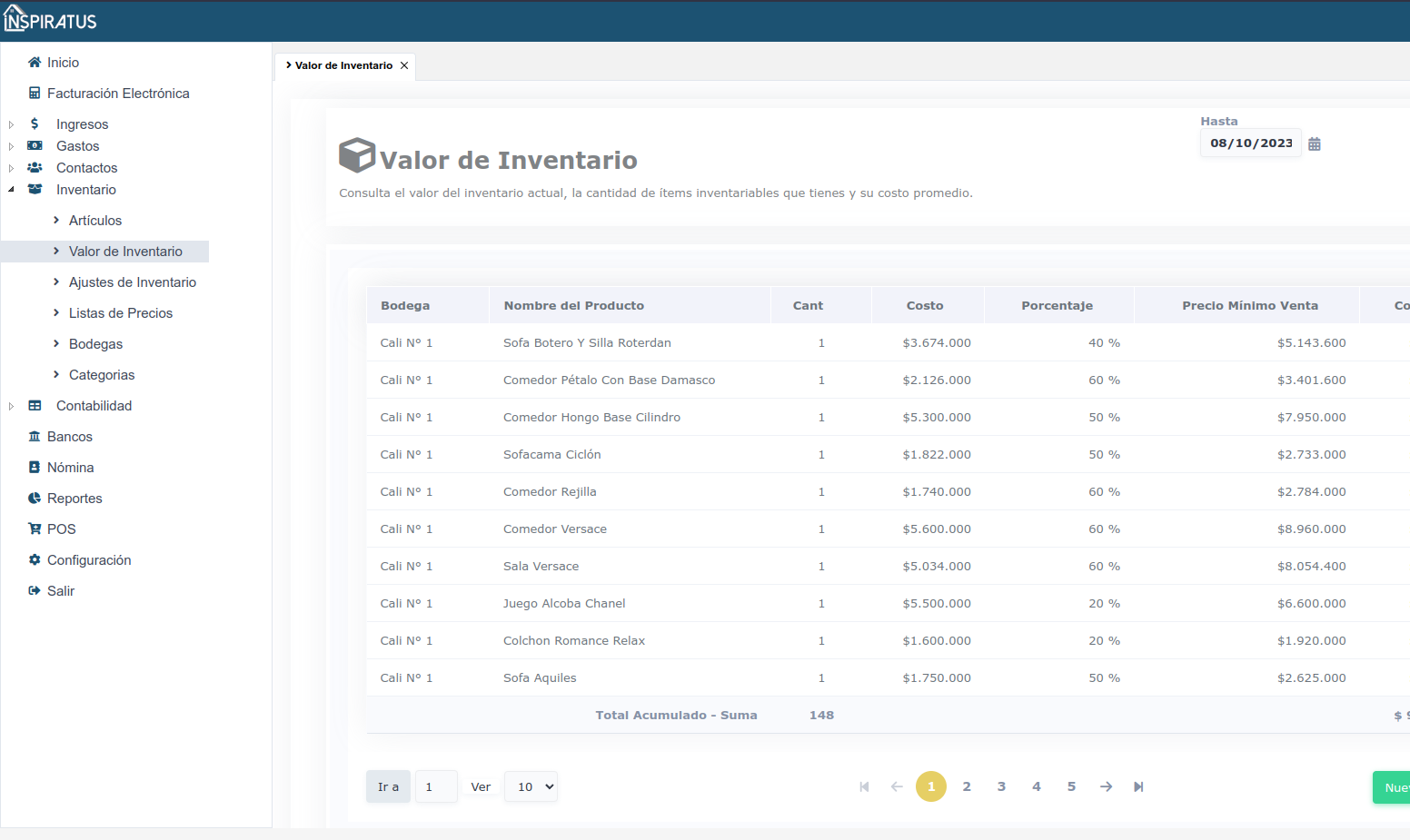Go to the last page of results

point(1138,786)
